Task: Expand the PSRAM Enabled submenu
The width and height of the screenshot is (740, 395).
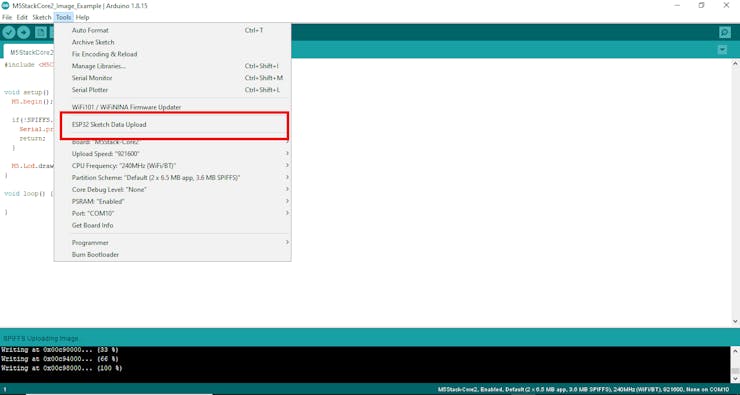Action: pos(173,202)
